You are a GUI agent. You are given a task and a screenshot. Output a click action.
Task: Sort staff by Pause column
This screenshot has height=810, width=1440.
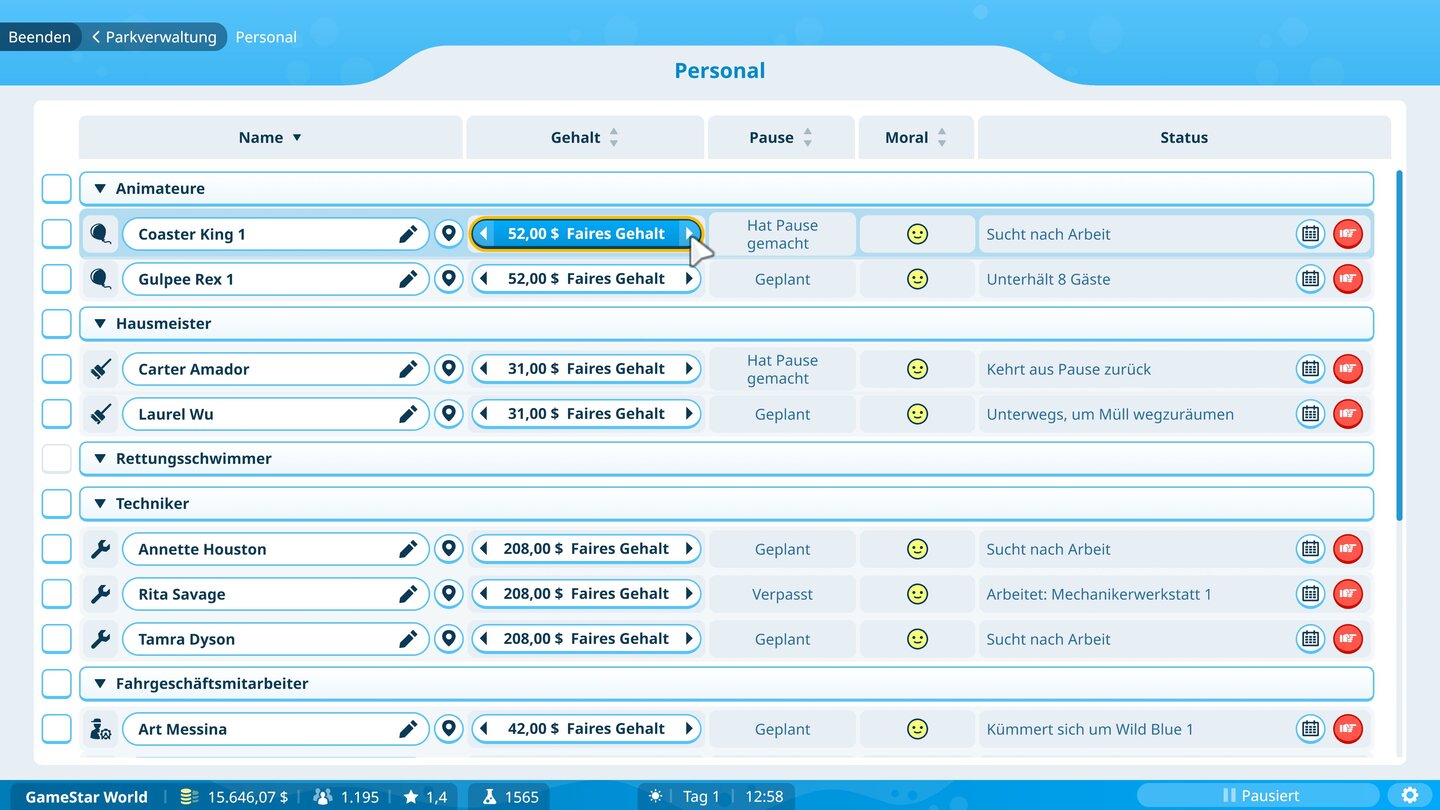[781, 138]
